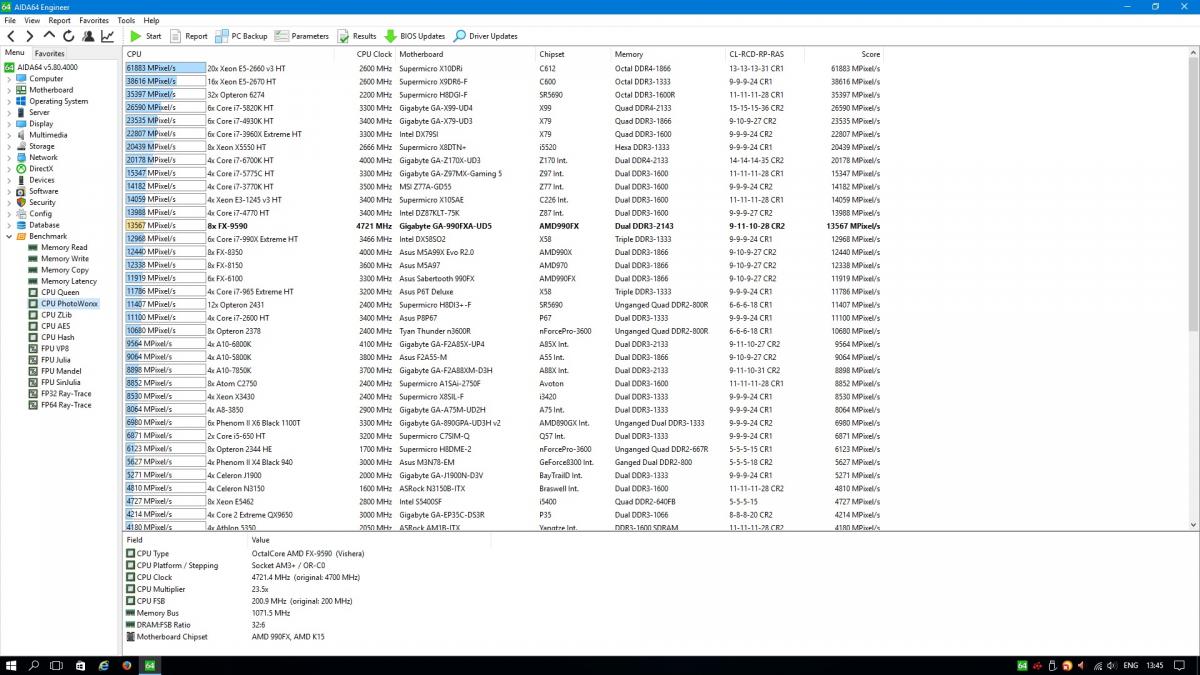Go forward using the right arrow
The height and width of the screenshot is (675, 1200).
tap(29, 36)
